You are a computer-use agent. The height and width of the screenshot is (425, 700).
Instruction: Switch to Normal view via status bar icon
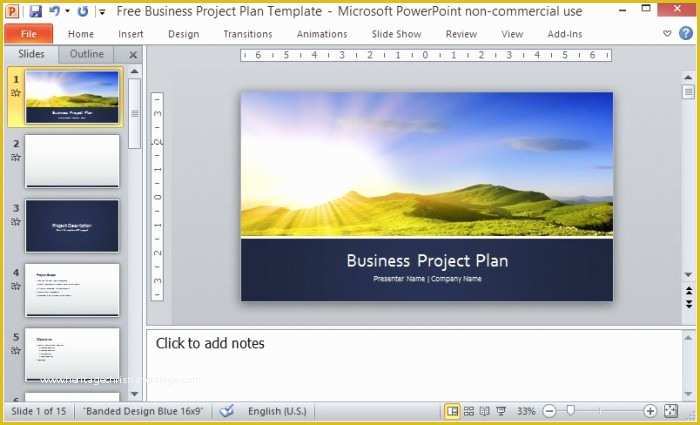coord(452,411)
